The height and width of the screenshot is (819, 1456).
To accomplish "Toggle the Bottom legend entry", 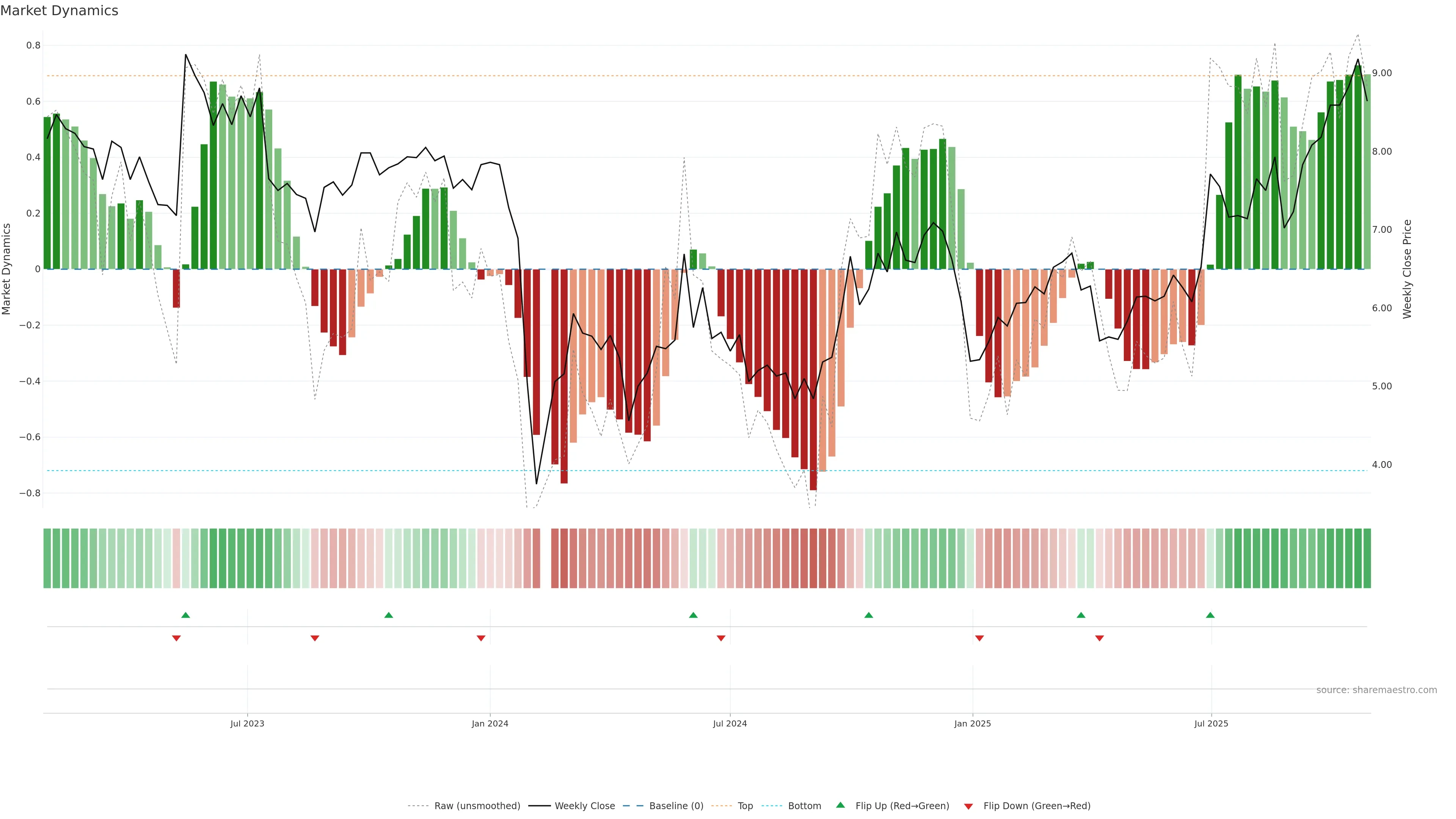I will [x=804, y=806].
